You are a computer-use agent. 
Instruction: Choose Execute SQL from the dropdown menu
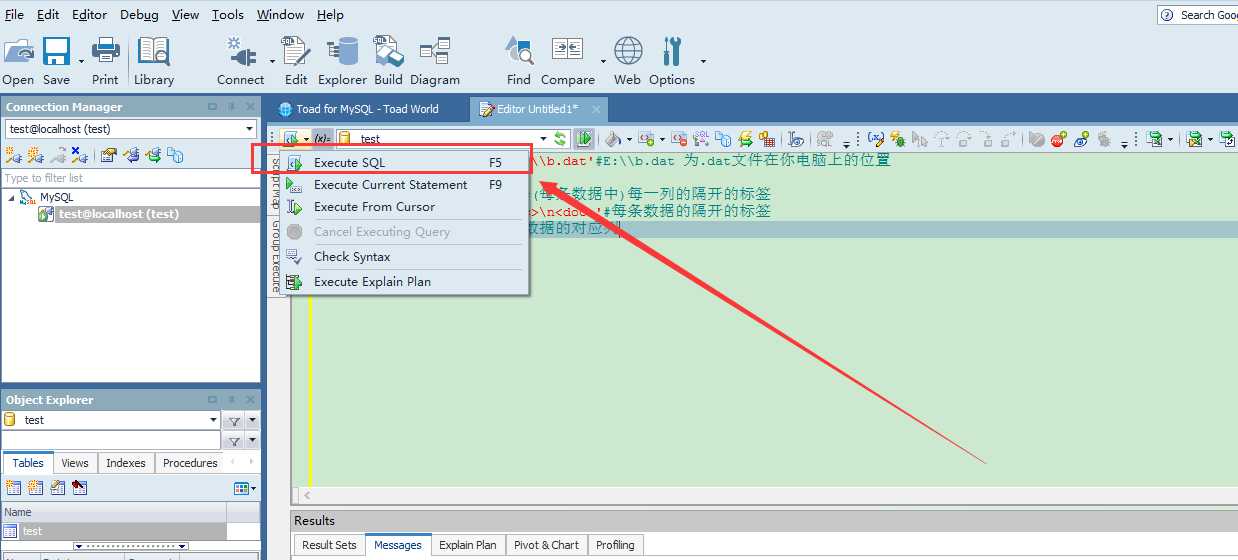[404, 162]
